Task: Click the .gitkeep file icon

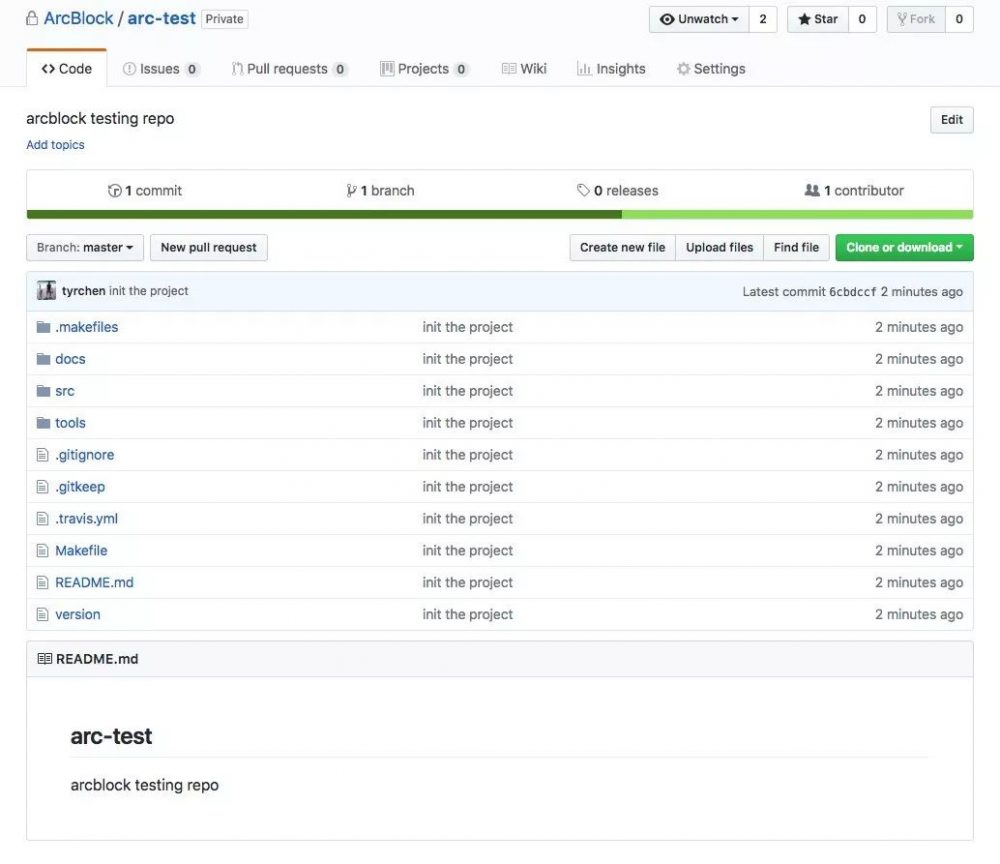Action: [x=43, y=487]
